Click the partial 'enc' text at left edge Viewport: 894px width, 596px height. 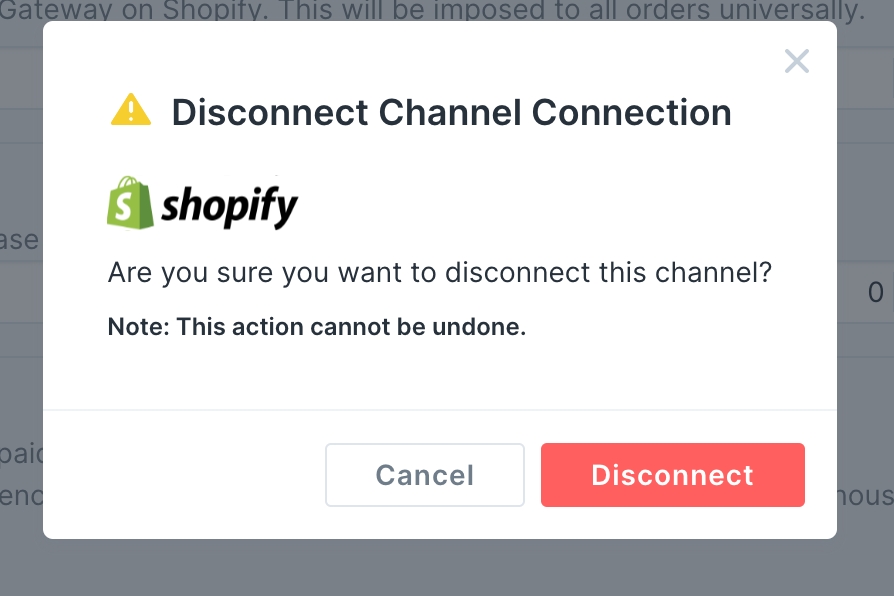(x=20, y=495)
